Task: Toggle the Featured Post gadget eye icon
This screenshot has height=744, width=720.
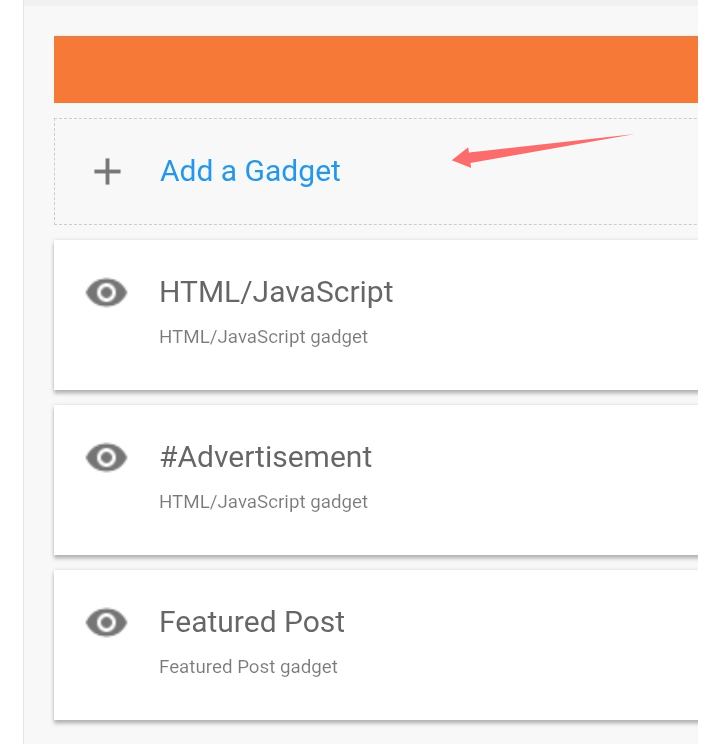Action: click(x=106, y=622)
